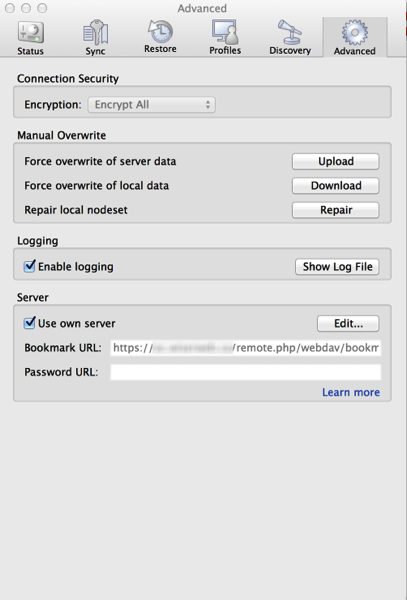Click the Encrypt All dropdown arrows
This screenshot has height=600, width=407.
click(x=208, y=104)
